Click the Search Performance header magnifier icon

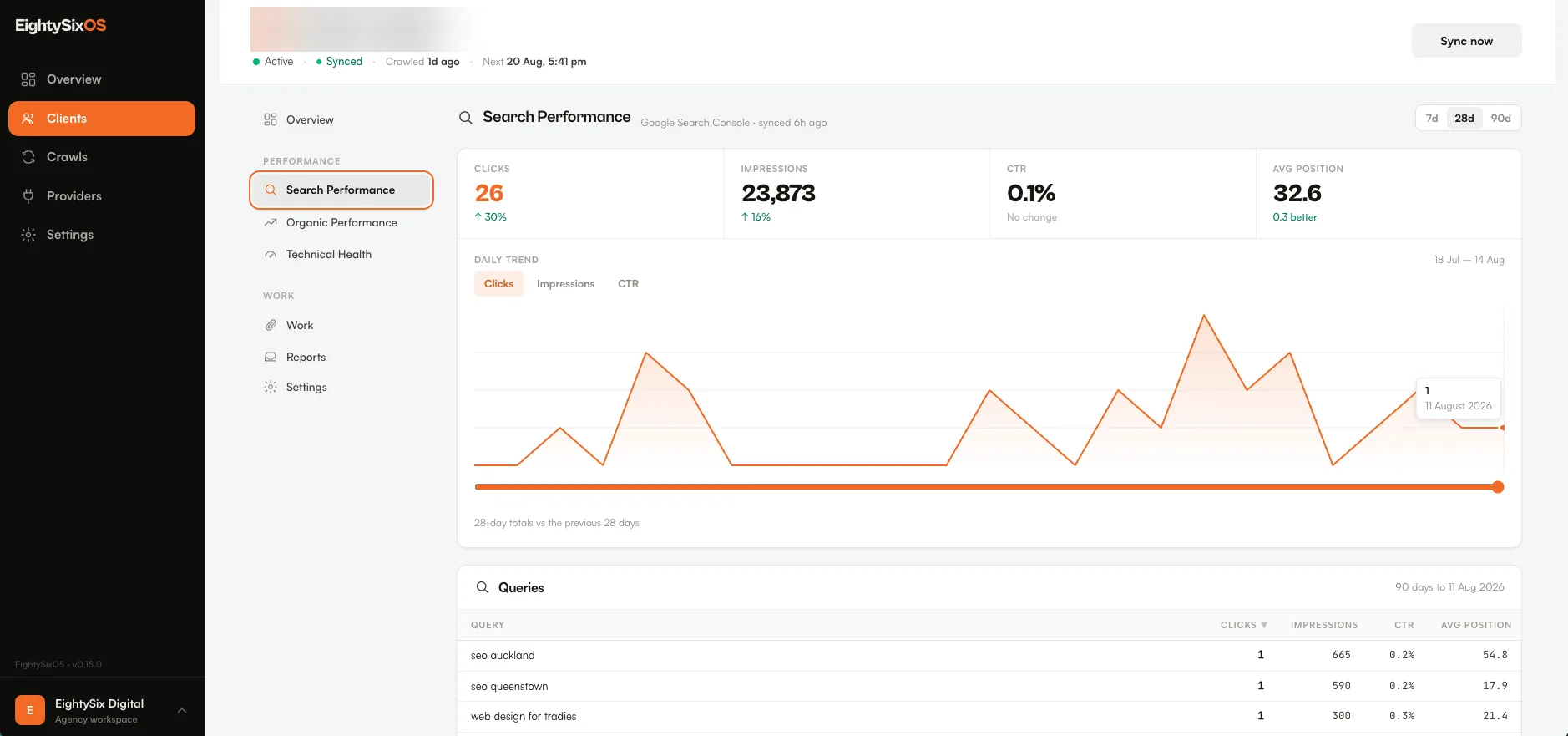tap(466, 118)
